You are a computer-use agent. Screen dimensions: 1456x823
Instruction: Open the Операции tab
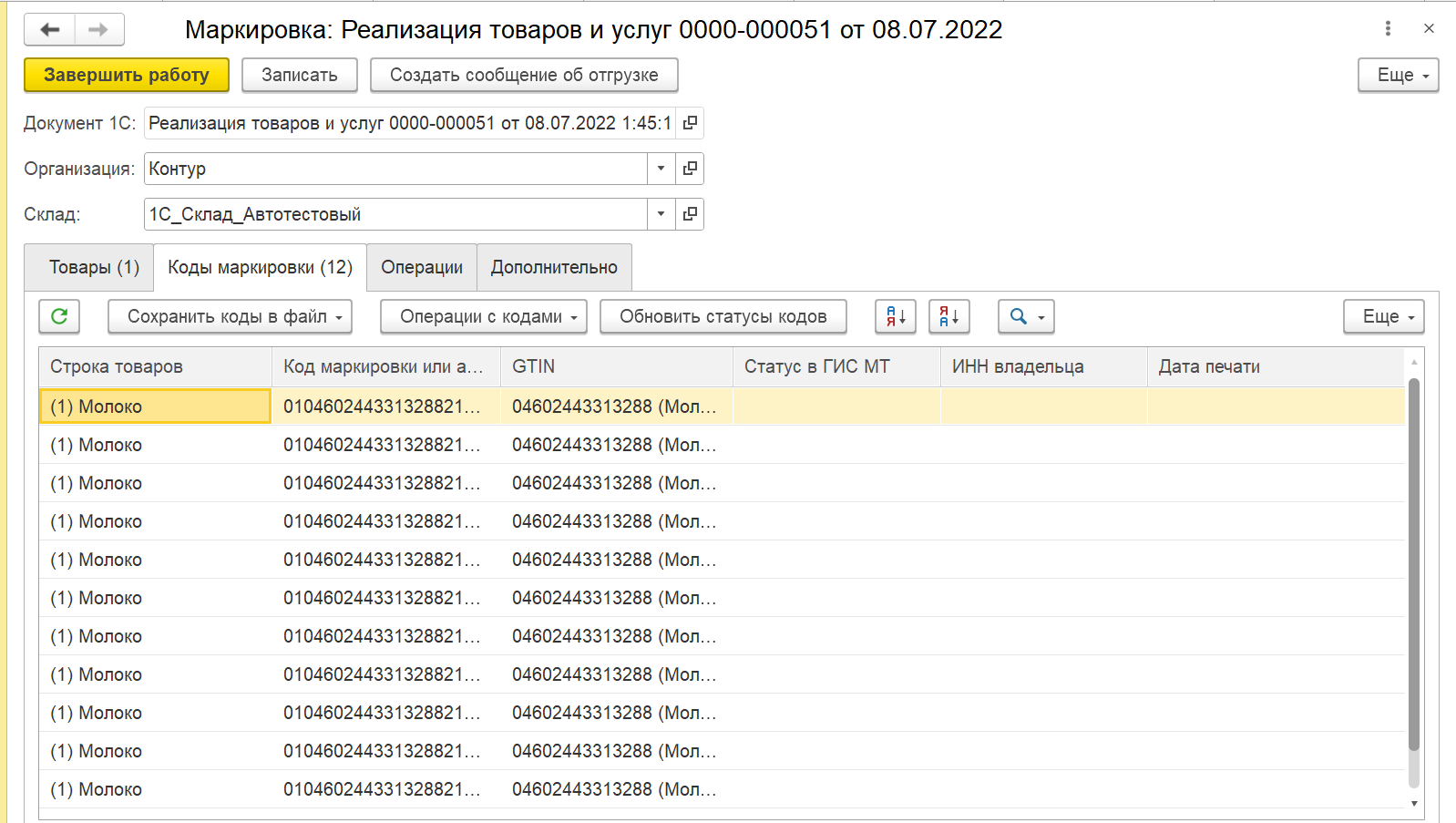(422, 267)
